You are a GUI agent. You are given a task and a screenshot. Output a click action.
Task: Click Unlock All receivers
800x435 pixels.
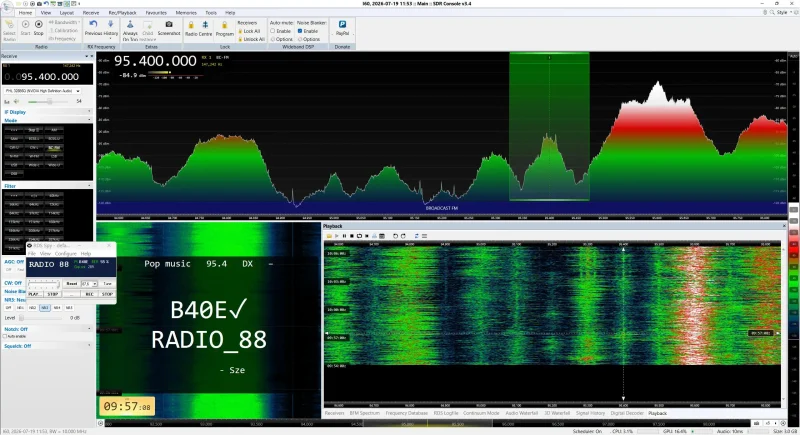coord(251,39)
